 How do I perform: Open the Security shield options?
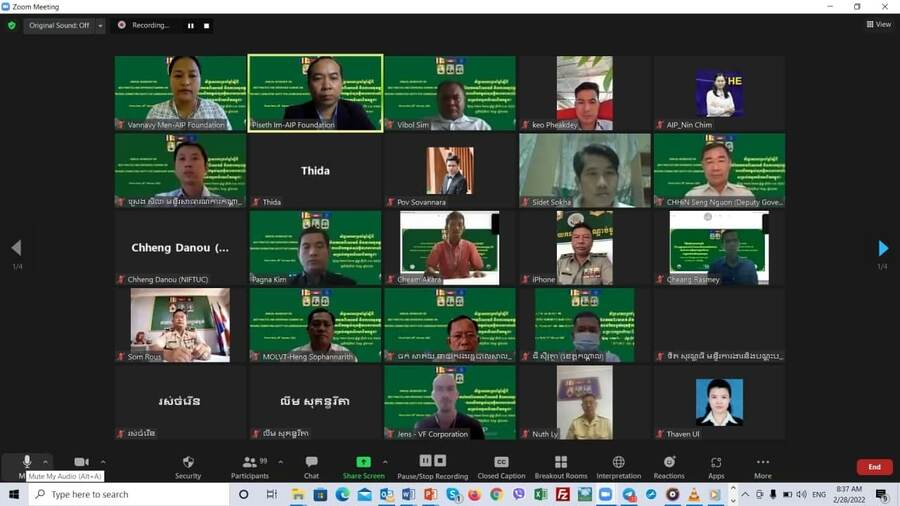pyautogui.click(x=188, y=466)
